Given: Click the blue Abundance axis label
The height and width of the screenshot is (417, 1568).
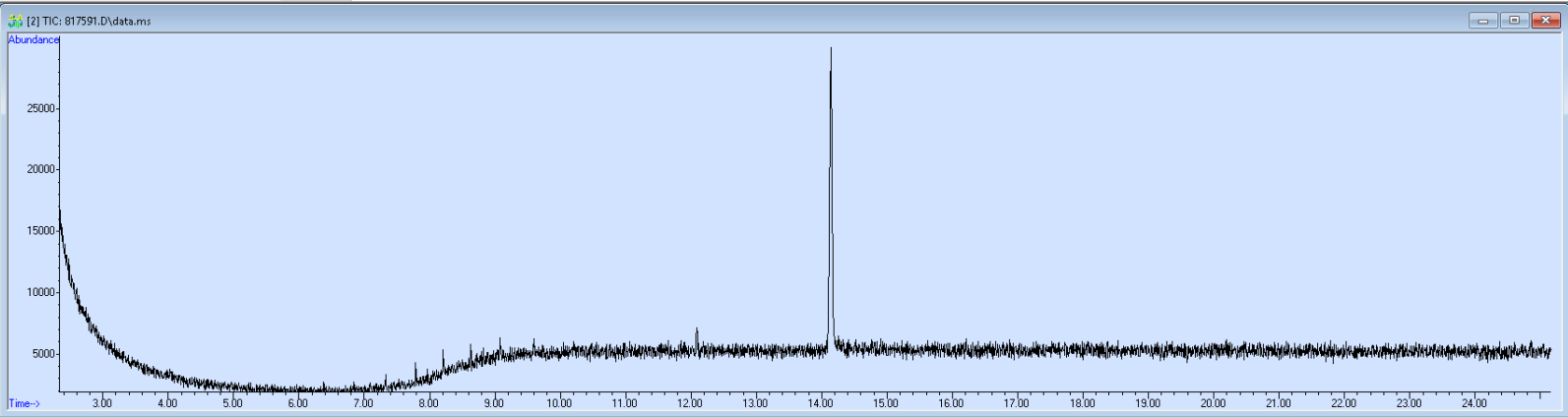Looking at the screenshot, I should pos(33,40).
